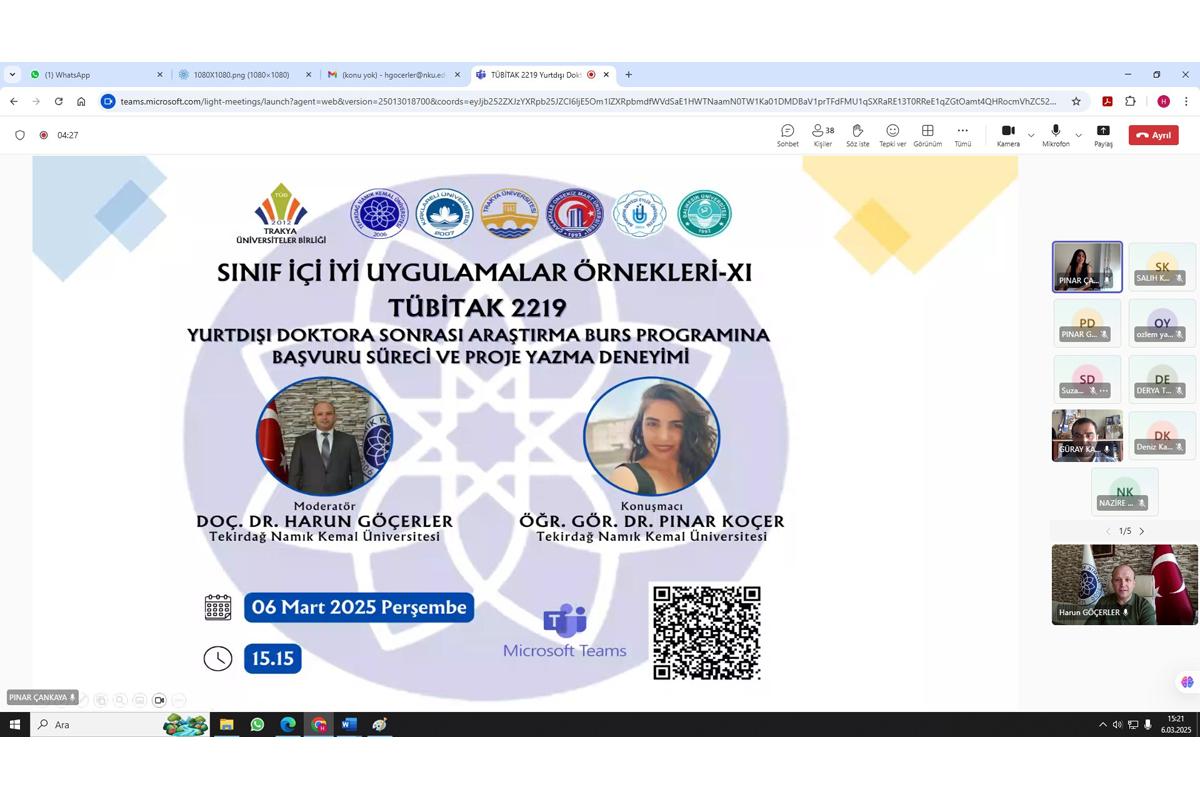Select NAZİRE ... NK participant tile

coord(1125,492)
